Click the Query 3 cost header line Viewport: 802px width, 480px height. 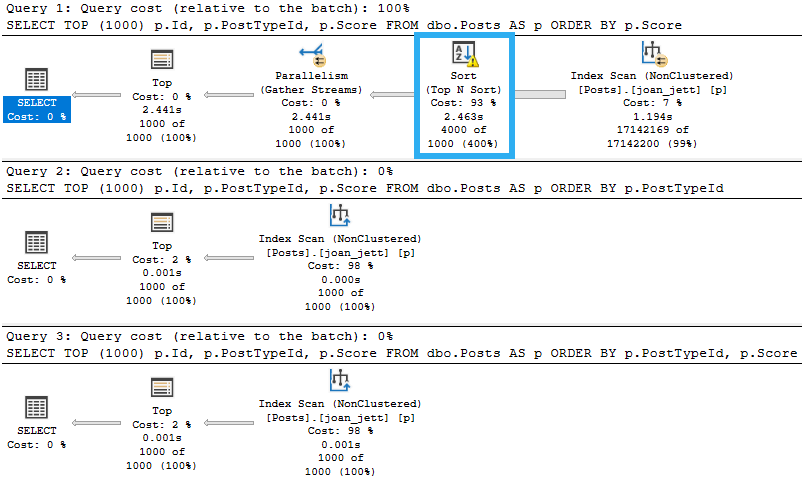point(199,336)
